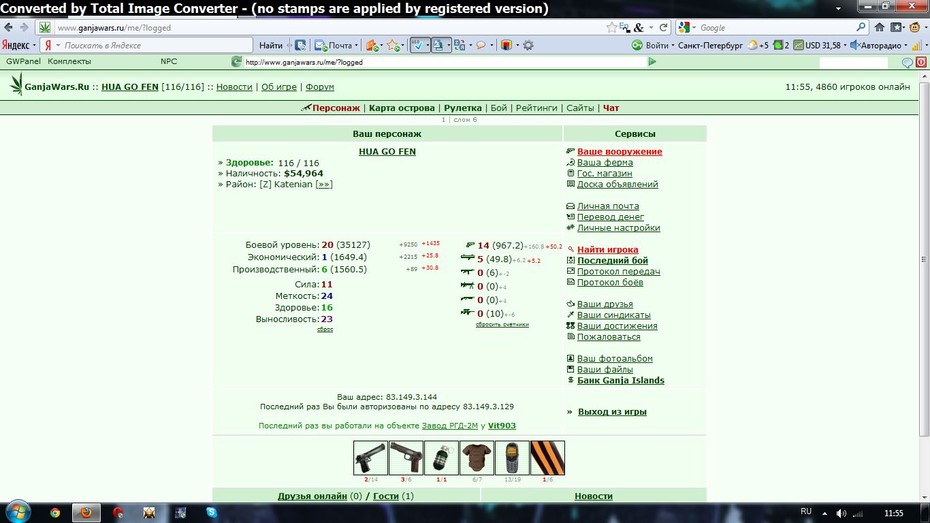
Task: Click Войти in Yandex toolbar
Action: click(x=651, y=45)
